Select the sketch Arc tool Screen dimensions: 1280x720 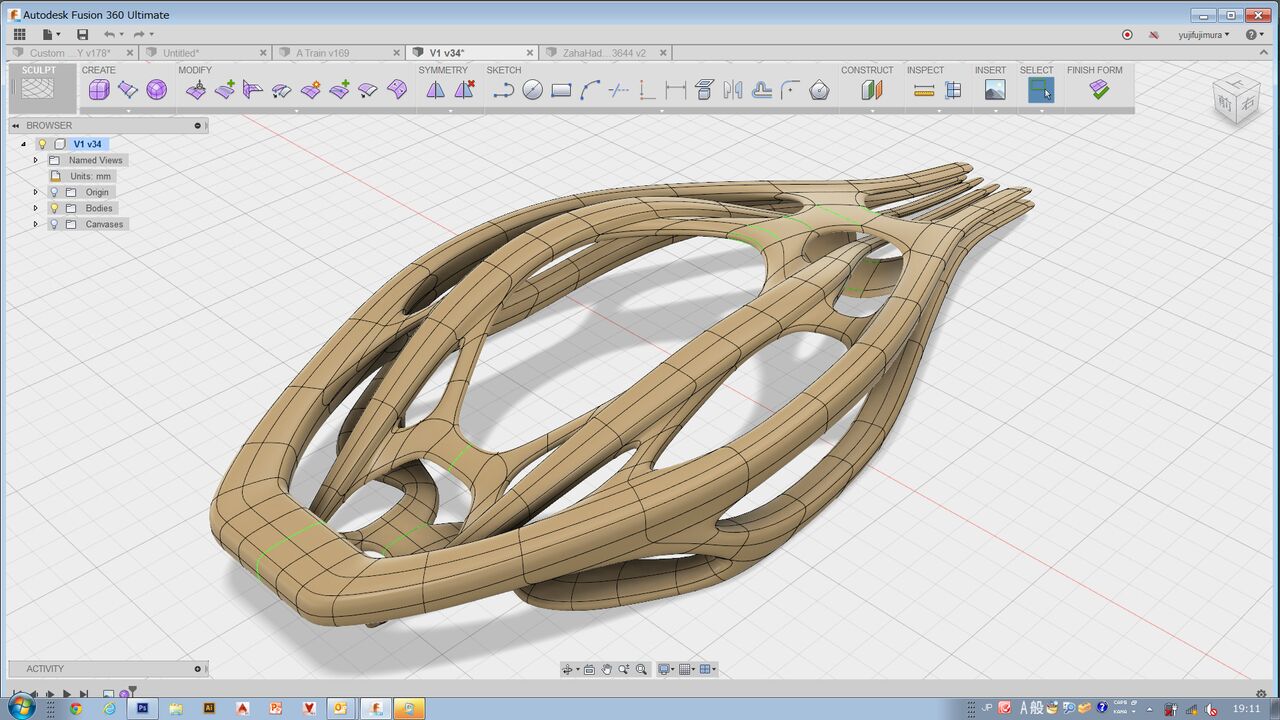[590, 90]
